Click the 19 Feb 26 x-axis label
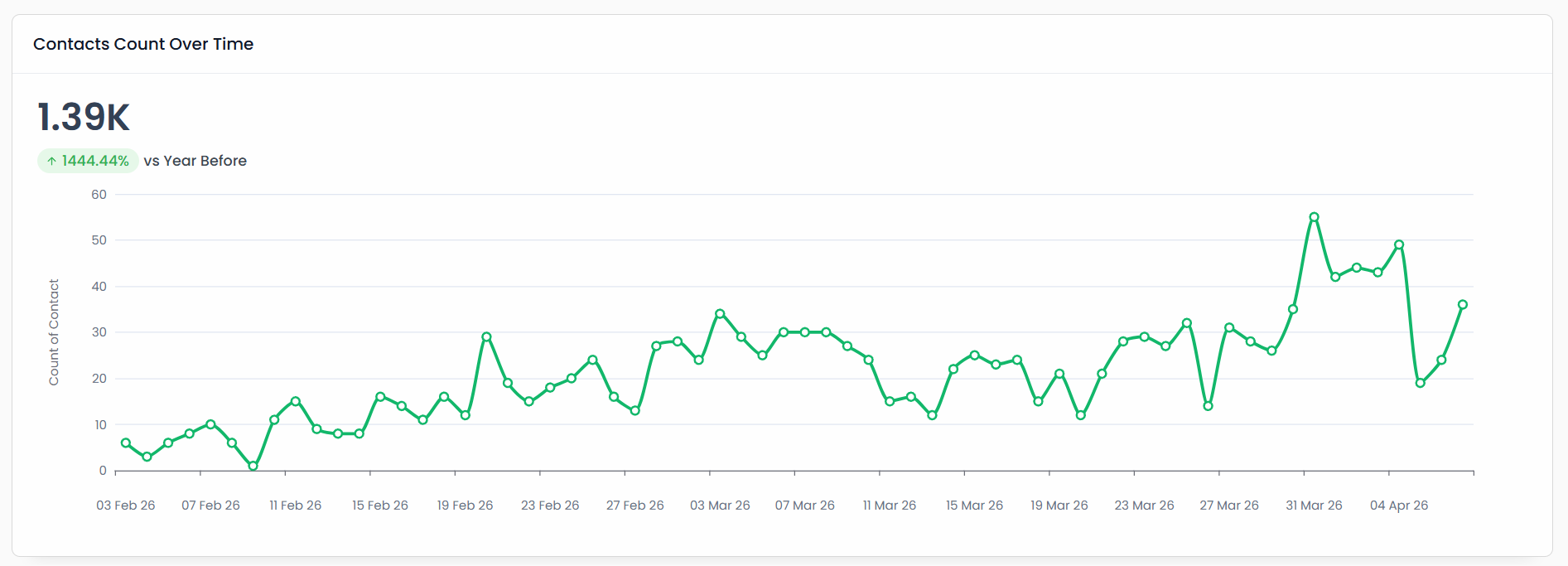The image size is (1568, 566). tap(465, 506)
